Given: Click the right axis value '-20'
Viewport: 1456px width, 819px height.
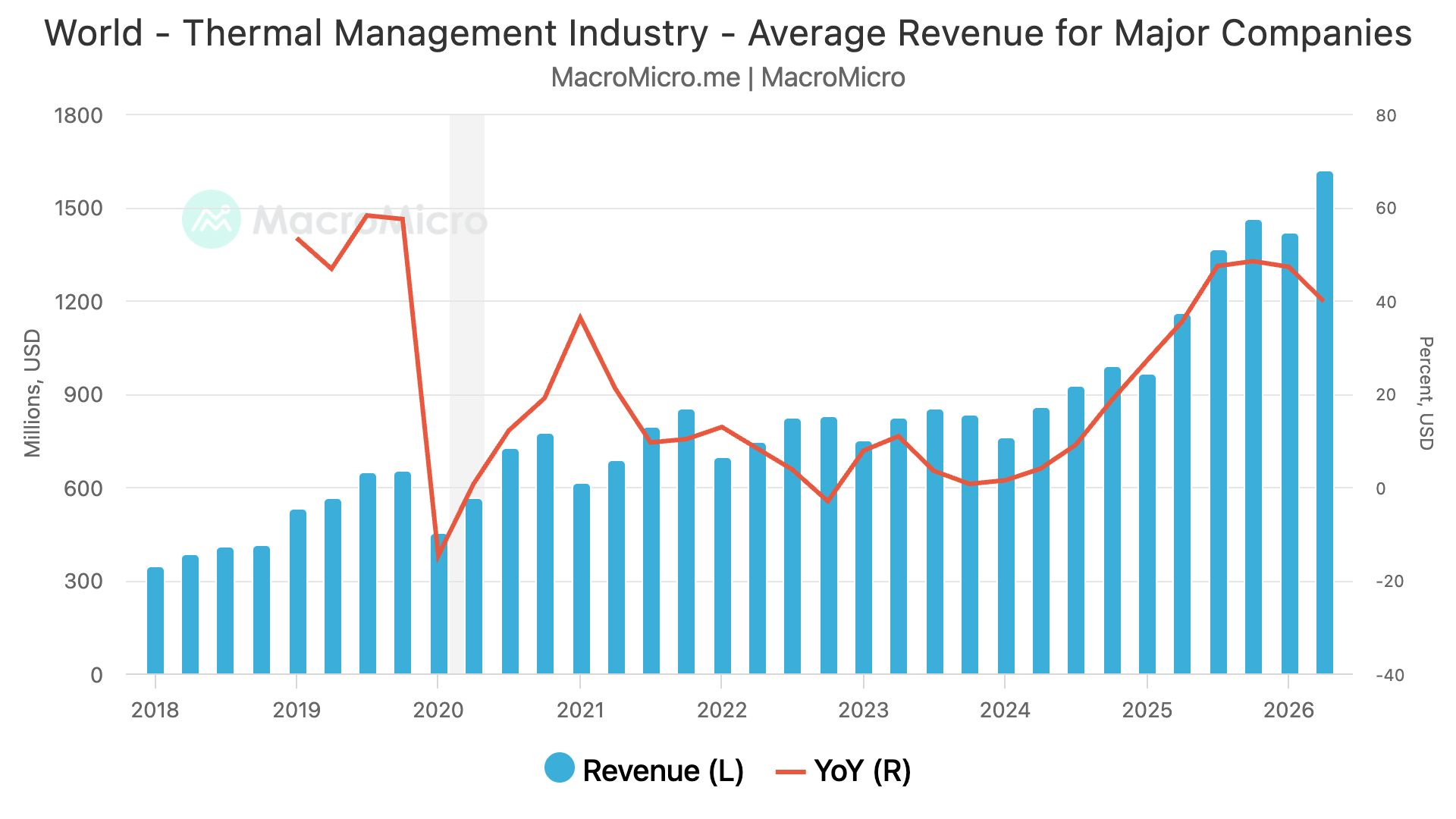Looking at the screenshot, I should (1390, 582).
